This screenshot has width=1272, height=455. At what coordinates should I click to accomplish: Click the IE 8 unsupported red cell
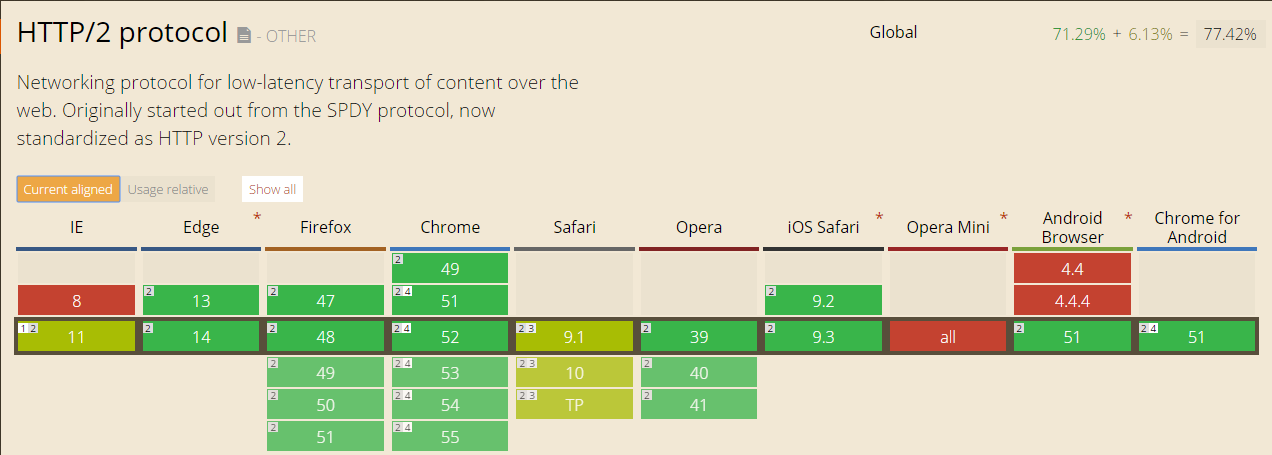76,301
